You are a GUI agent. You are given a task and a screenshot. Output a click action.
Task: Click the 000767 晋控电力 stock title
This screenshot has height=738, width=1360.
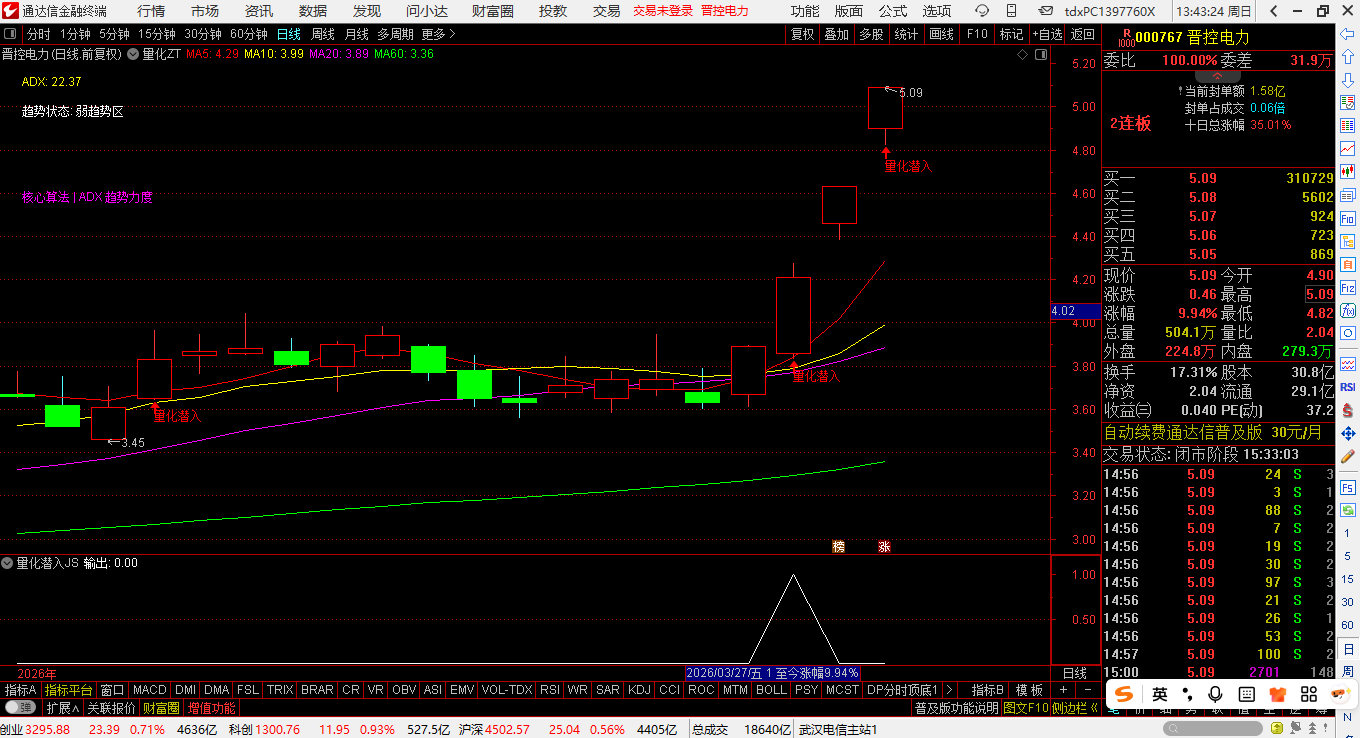[1192, 37]
